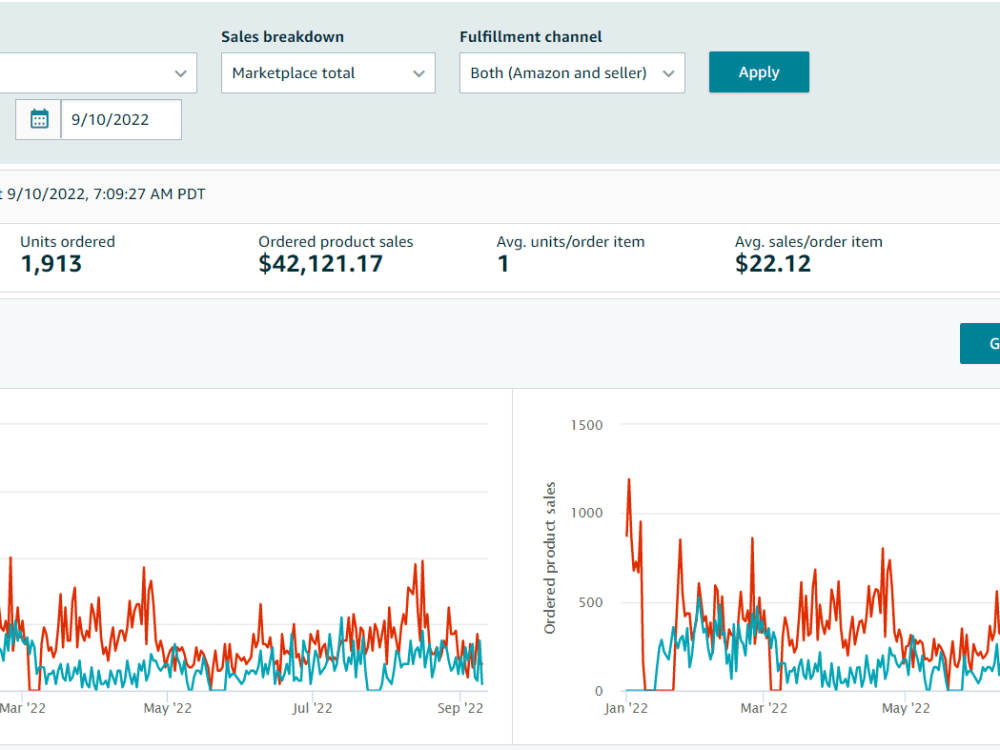Open the calendar date picker icon
Viewport: 1000px width, 750px height.
[x=39, y=119]
